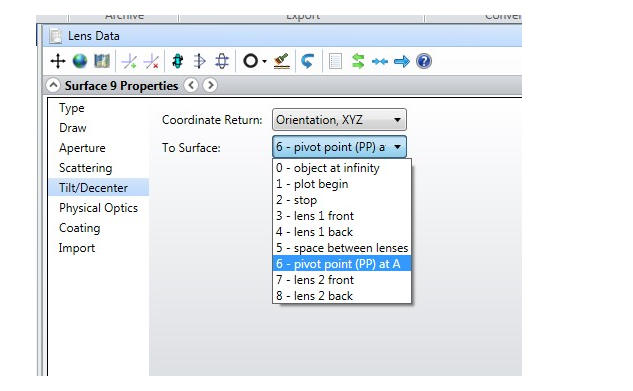Open the Aperture properties section
The height and width of the screenshot is (391, 633).
pos(82,148)
